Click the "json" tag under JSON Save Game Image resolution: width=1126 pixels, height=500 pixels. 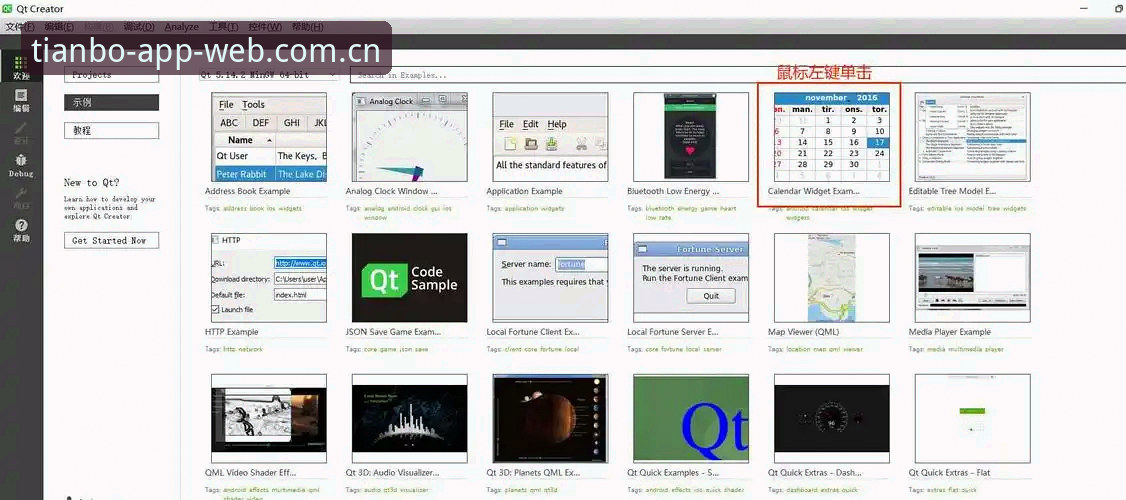click(406, 349)
